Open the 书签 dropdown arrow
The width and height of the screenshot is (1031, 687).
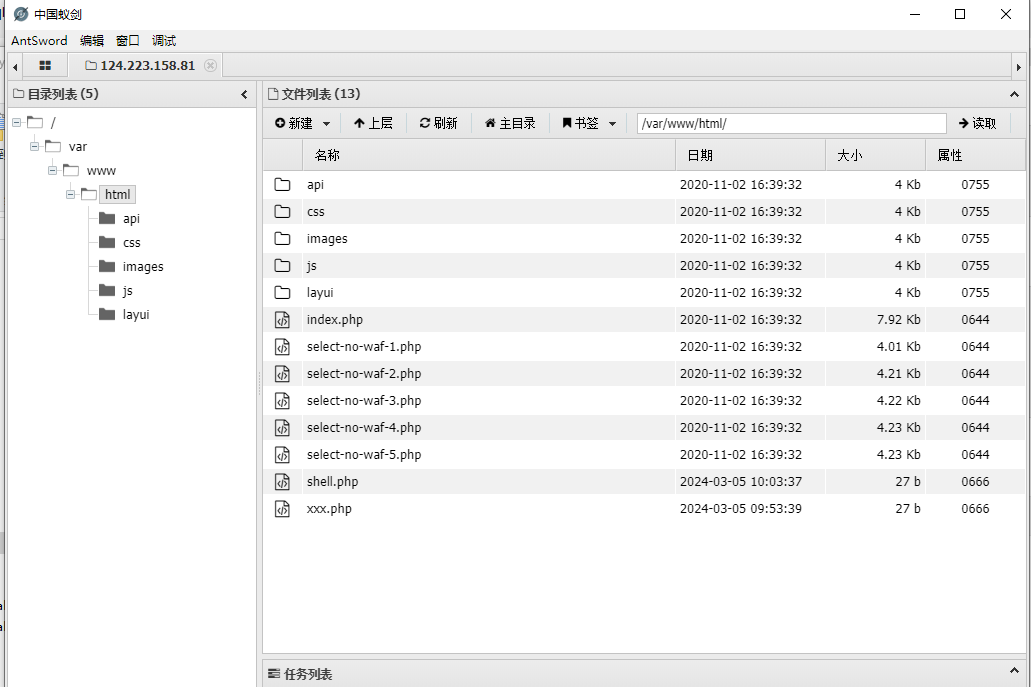[x=612, y=124]
